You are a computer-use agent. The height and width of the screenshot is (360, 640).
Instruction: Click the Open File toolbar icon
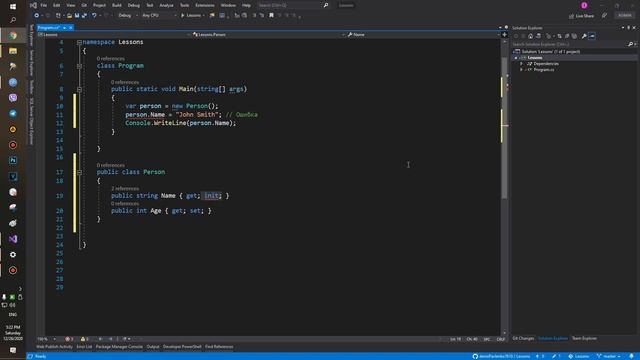coord(69,16)
